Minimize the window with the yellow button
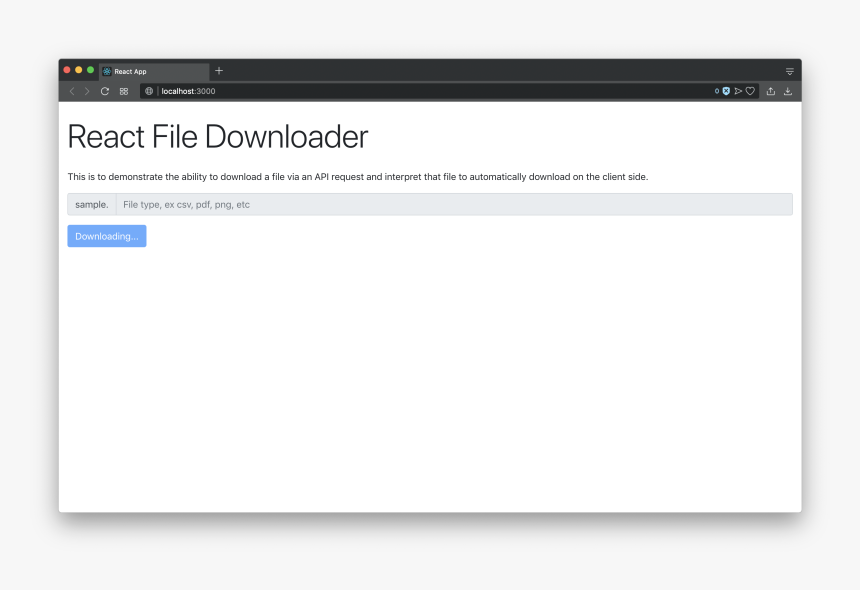Screen dimensions: 860x590 pyautogui.click(x=78, y=70)
